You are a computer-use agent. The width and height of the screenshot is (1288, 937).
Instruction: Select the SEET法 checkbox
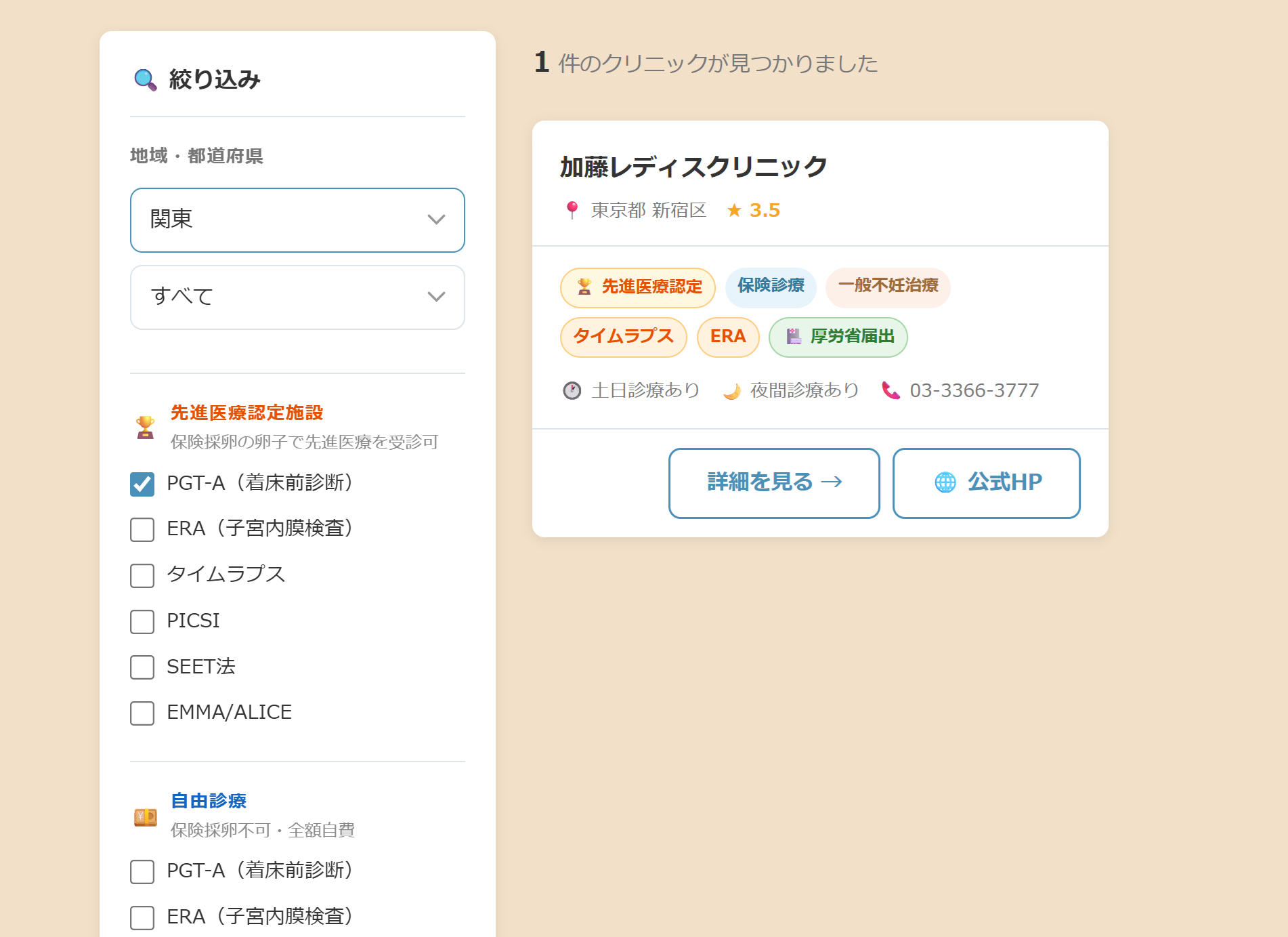point(142,667)
